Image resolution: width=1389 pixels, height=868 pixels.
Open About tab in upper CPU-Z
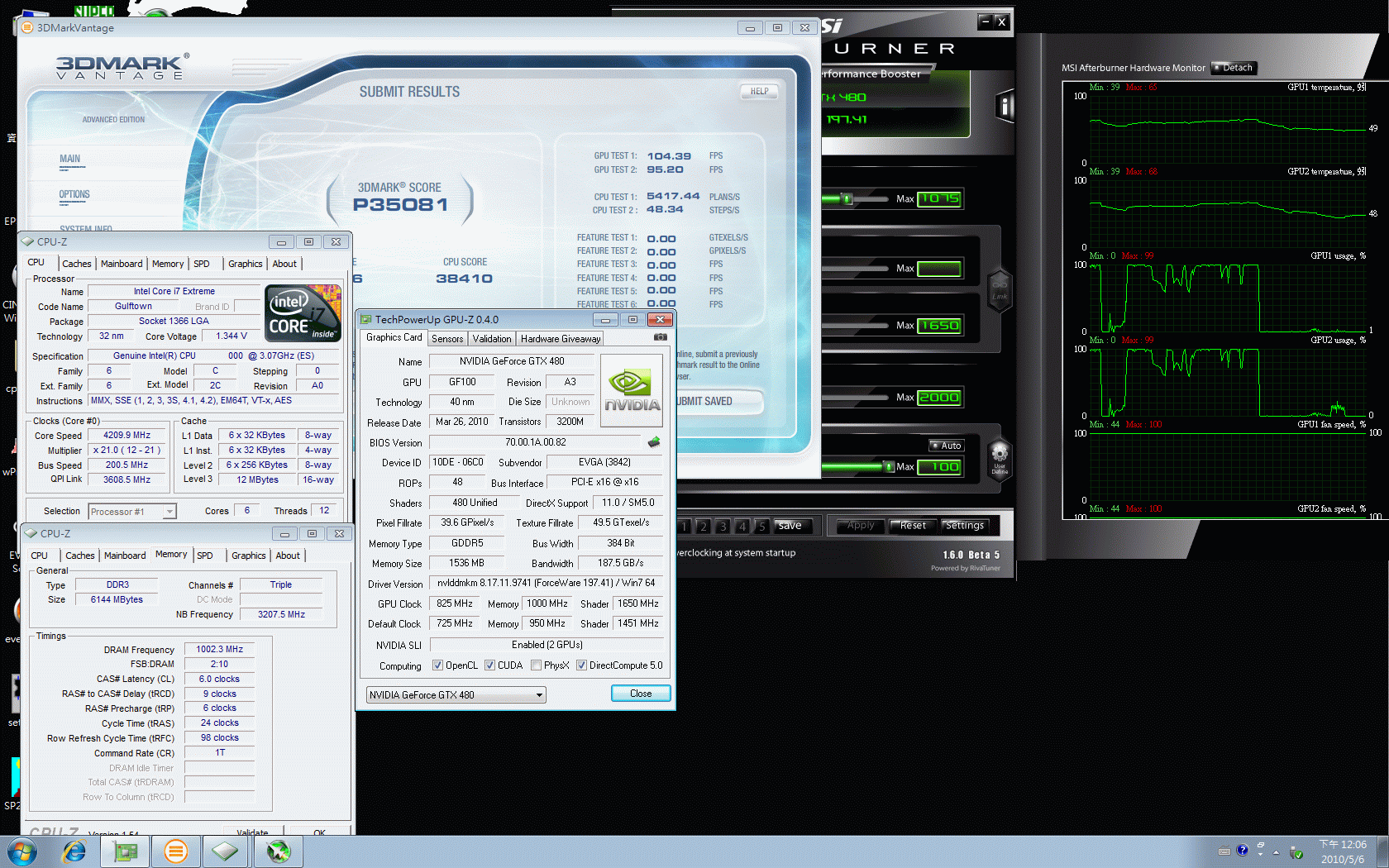[284, 264]
